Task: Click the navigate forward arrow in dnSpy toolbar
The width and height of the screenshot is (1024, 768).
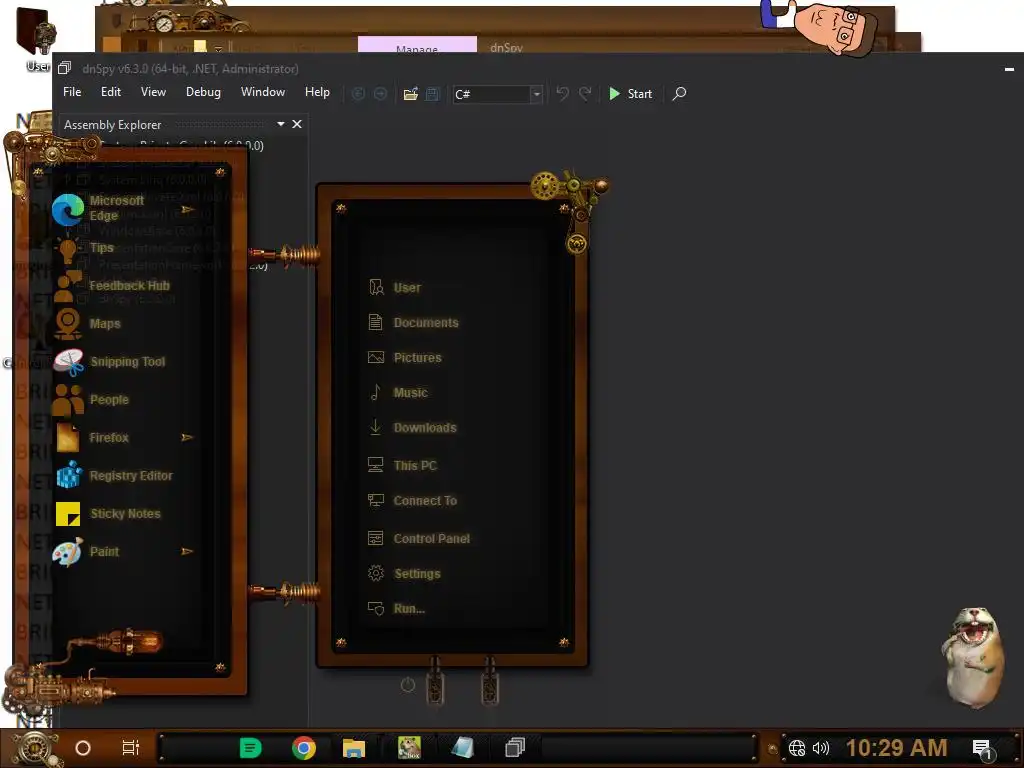Action: click(380, 94)
